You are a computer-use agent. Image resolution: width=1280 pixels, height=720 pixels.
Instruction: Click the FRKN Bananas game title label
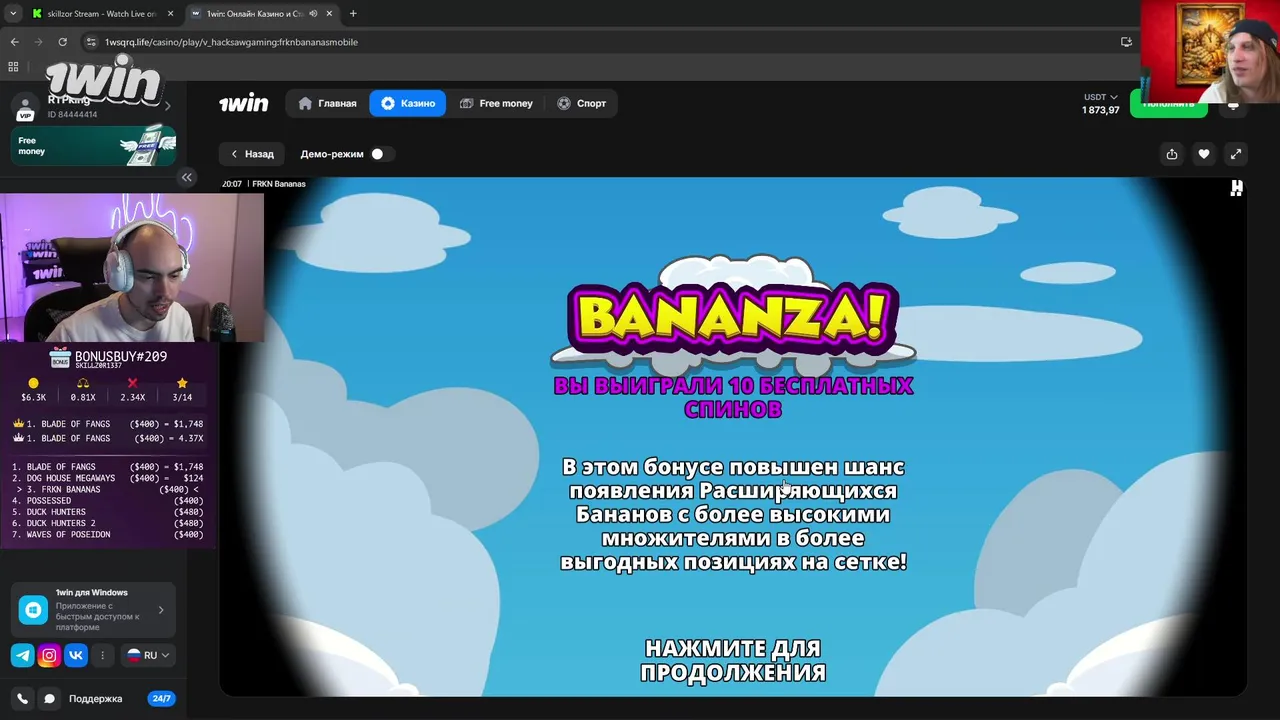(x=277, y=184)
